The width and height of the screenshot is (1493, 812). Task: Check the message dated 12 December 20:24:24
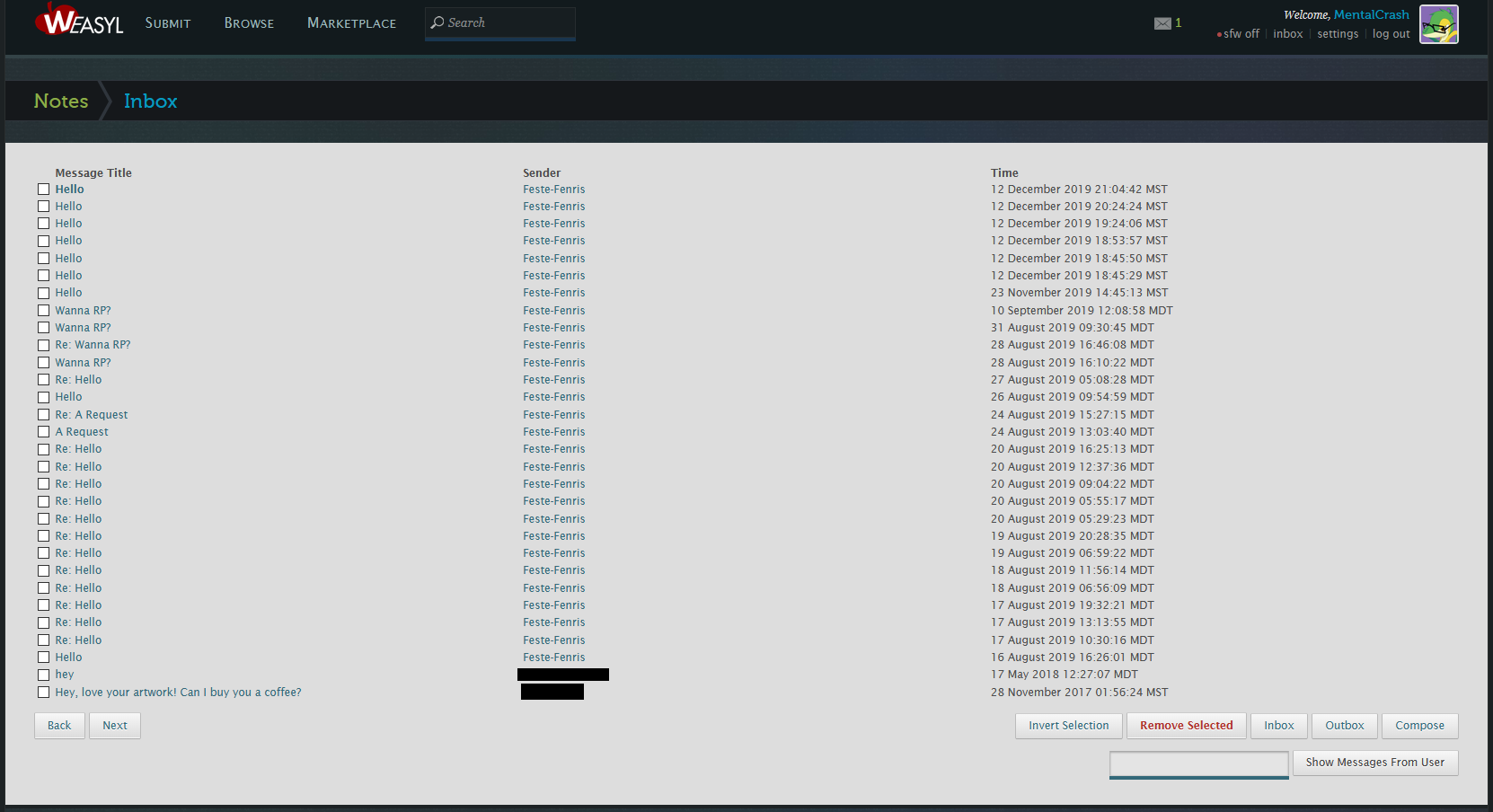point(43,207)
